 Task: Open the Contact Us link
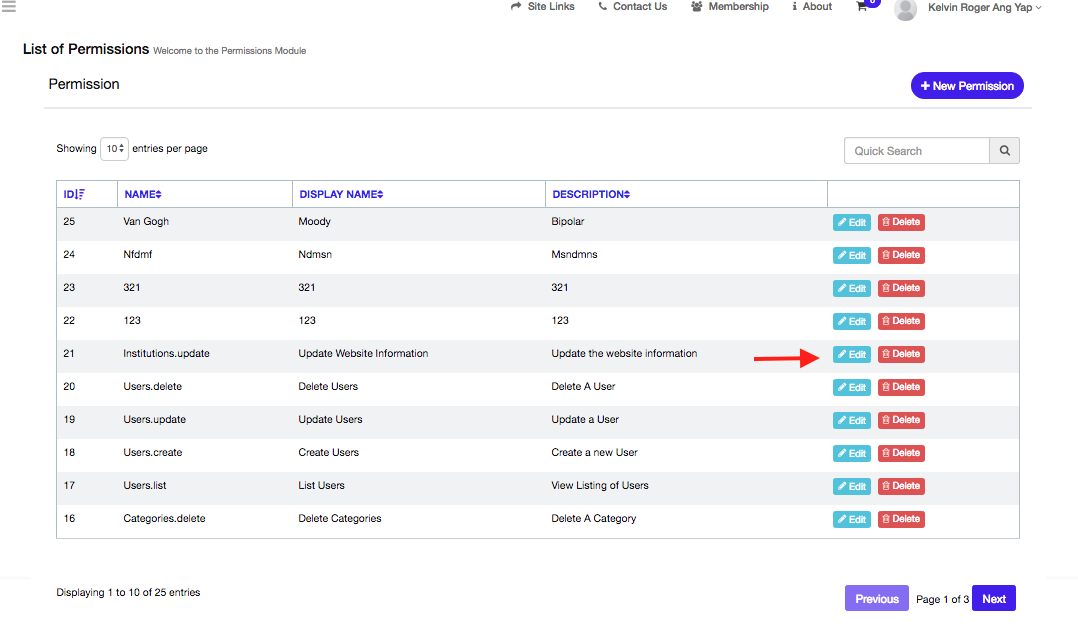click(632, 6)
